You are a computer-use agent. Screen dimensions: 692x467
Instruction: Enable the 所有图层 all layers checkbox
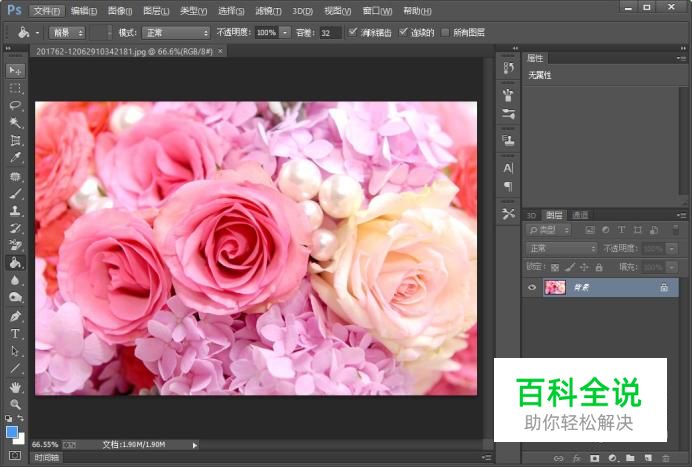(445, 32)
